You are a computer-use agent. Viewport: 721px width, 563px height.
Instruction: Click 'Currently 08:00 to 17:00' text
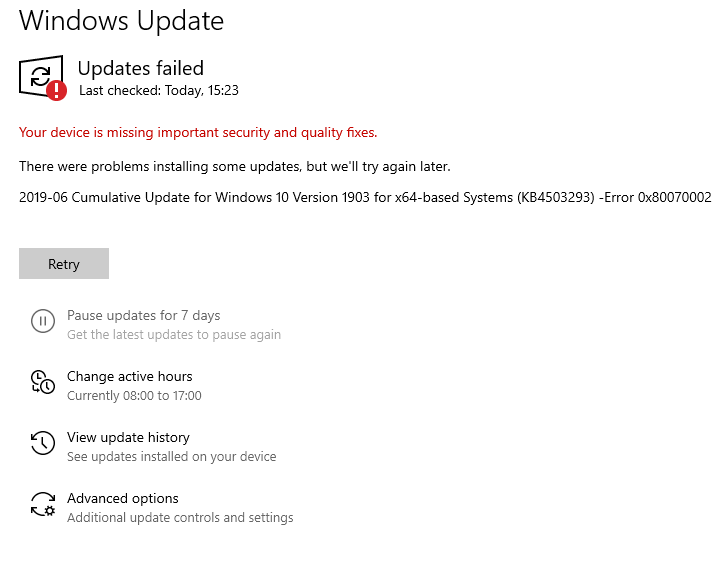tap(134, 396)
